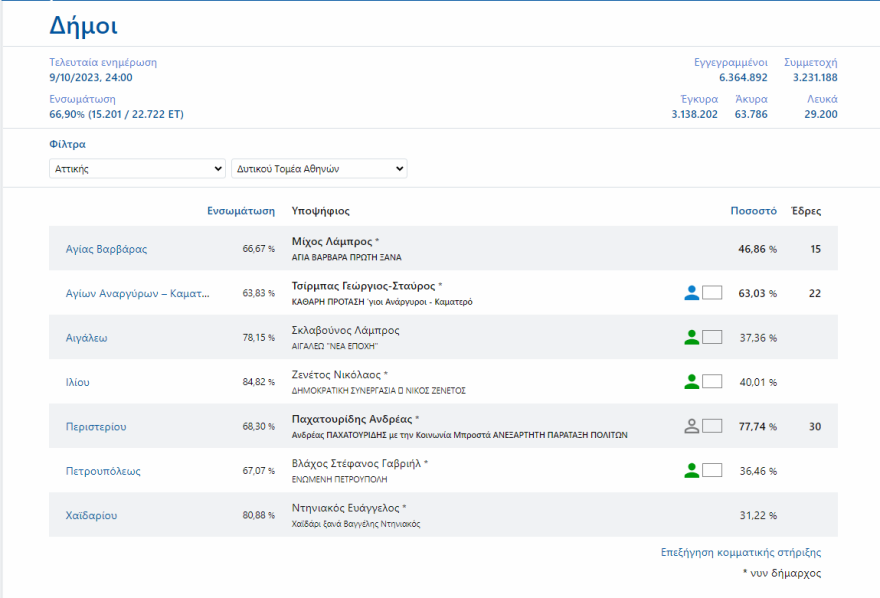Click the empty party box in Αιγάλεω row
This screenshot has height=598, width=880.
[x=712, y=338]
